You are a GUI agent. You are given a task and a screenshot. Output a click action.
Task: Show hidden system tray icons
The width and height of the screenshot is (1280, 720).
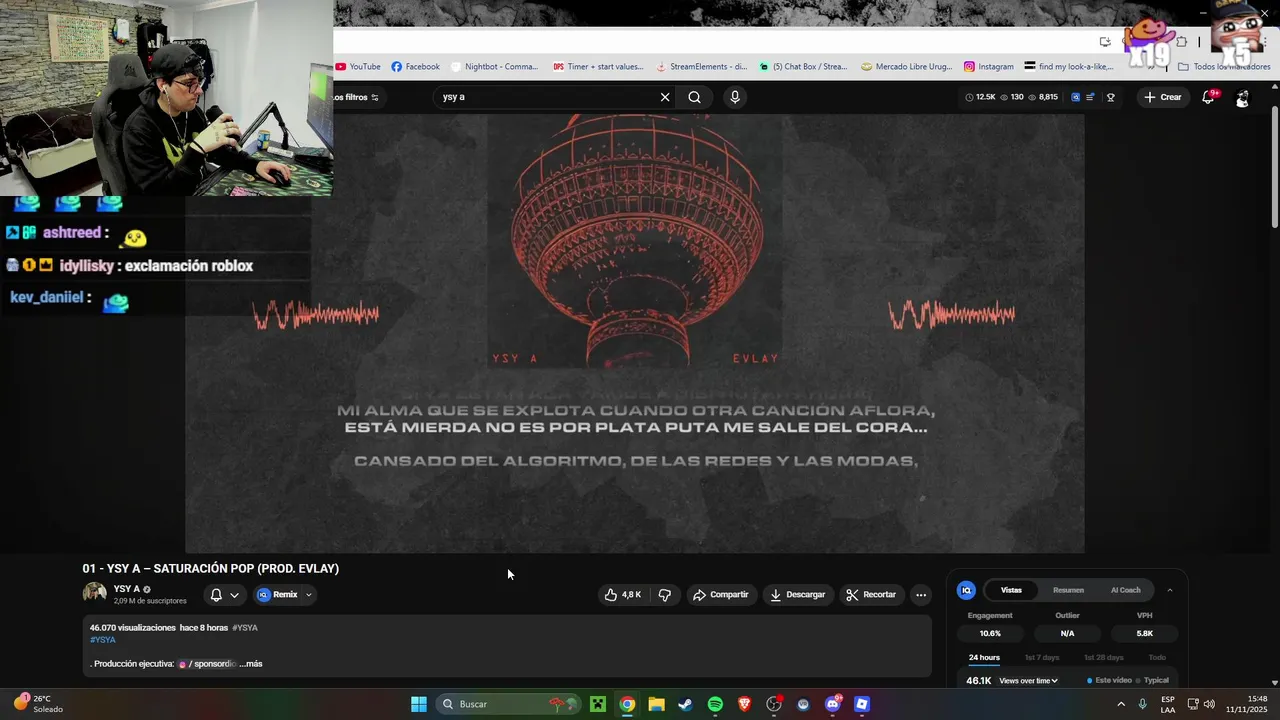pyautogui.click(x=1120, y=704)
